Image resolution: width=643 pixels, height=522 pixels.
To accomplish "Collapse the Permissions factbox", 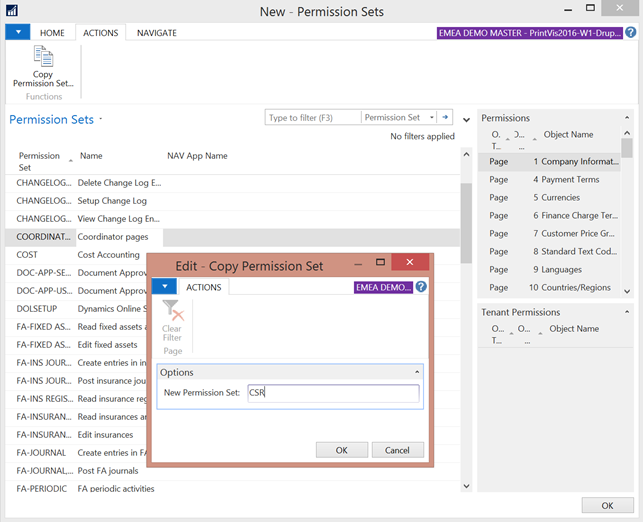I will click(x=627, y=118).
